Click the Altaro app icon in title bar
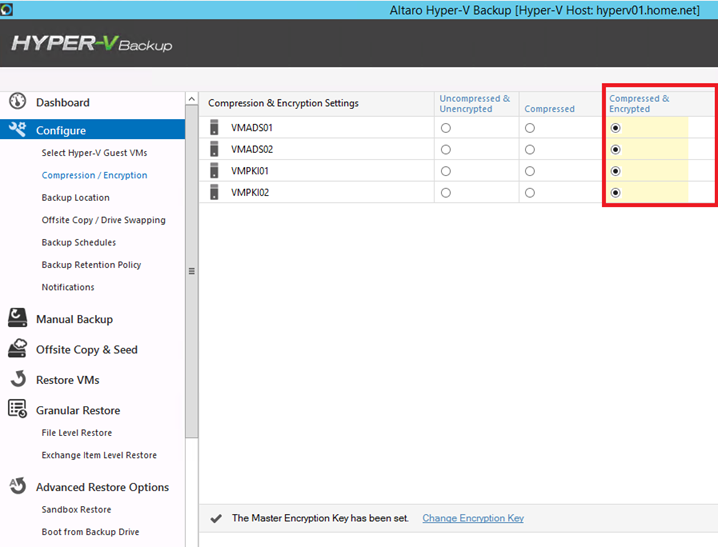Image resolution: width=718 pixels, height=547 pixels. [6, 10]
